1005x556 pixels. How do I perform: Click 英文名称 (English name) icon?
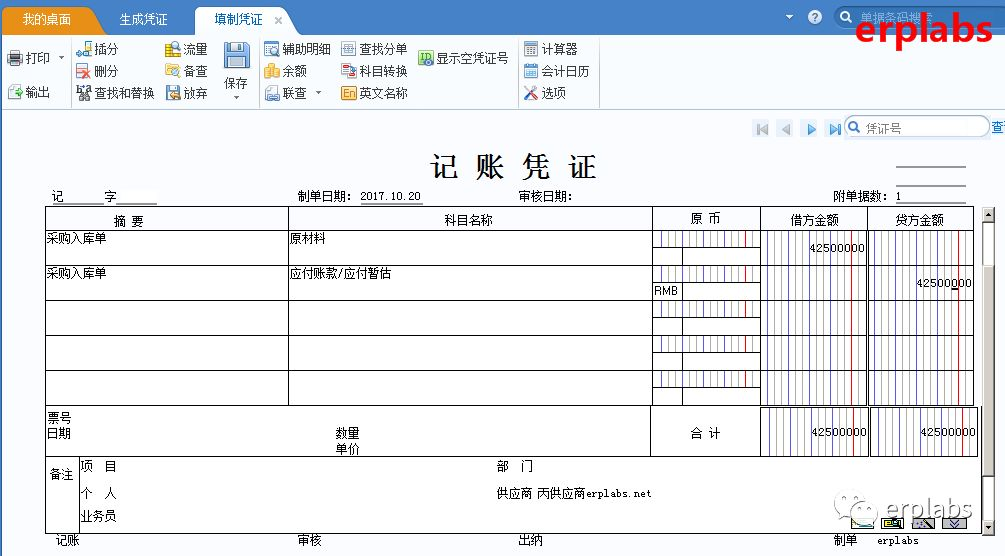pyautogui.click(x=348, y=93)
